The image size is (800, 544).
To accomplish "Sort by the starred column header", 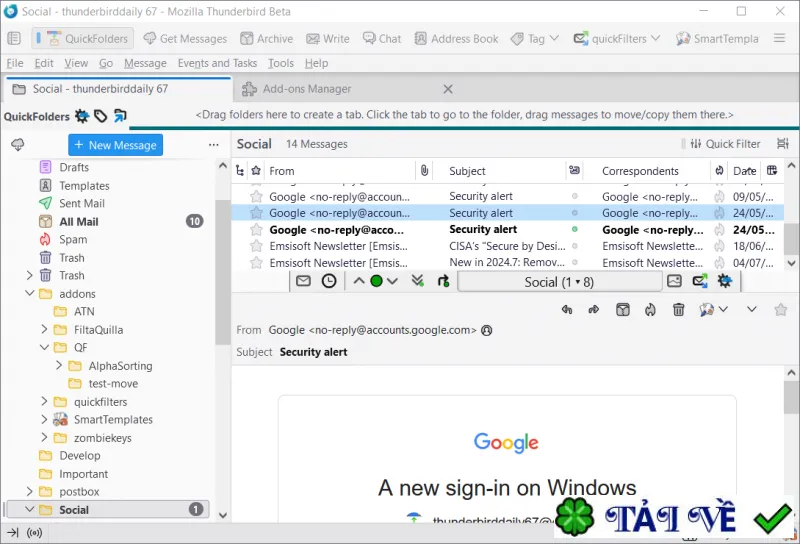I will 256,171.
